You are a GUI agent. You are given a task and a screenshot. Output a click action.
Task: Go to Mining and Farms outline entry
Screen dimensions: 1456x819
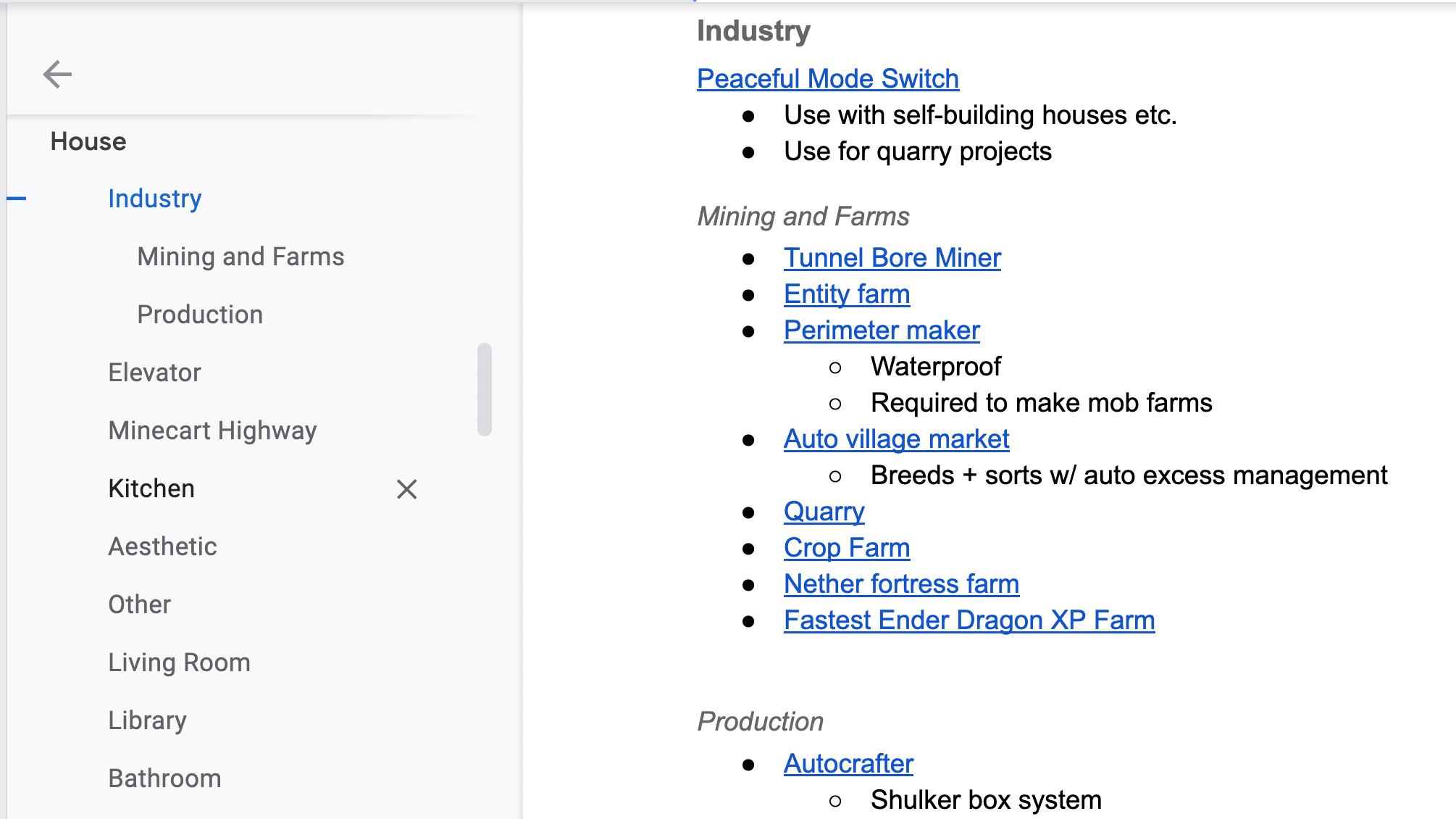coord(240,257)
